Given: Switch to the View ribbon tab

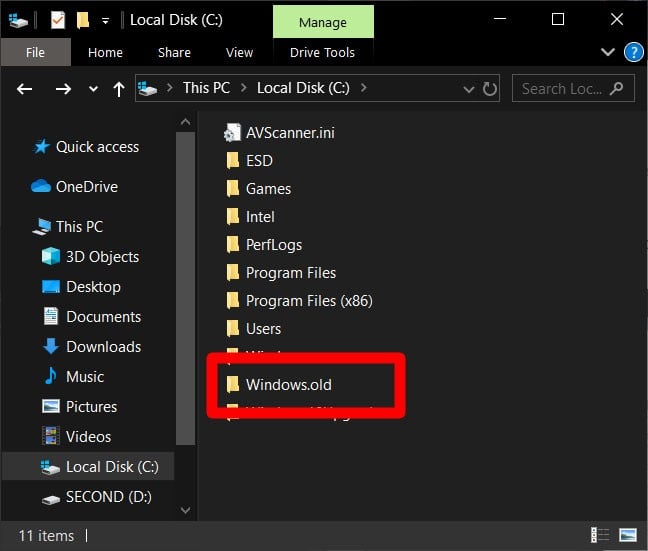Looking at the screenshot, I should [239, 52].
